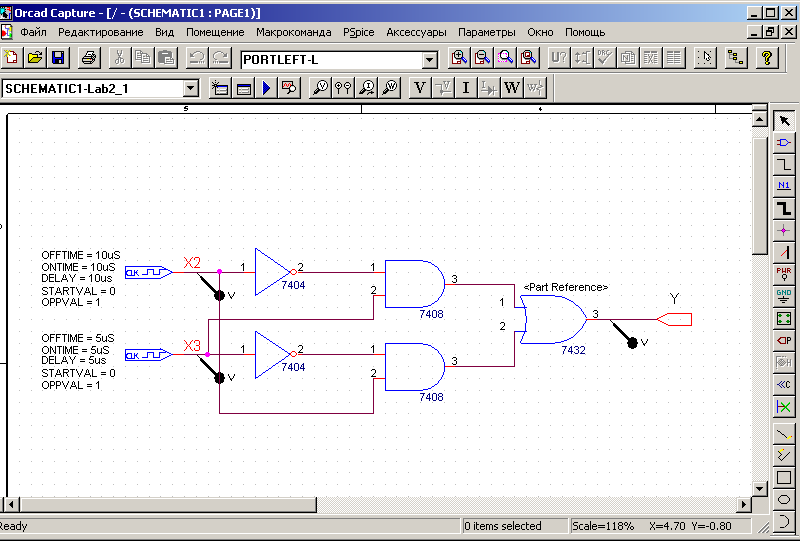The height and width of the screenshot is (541, 800).
Task: Choose the Place Off-Page Connector tool
Action: [x=784, y=384]
